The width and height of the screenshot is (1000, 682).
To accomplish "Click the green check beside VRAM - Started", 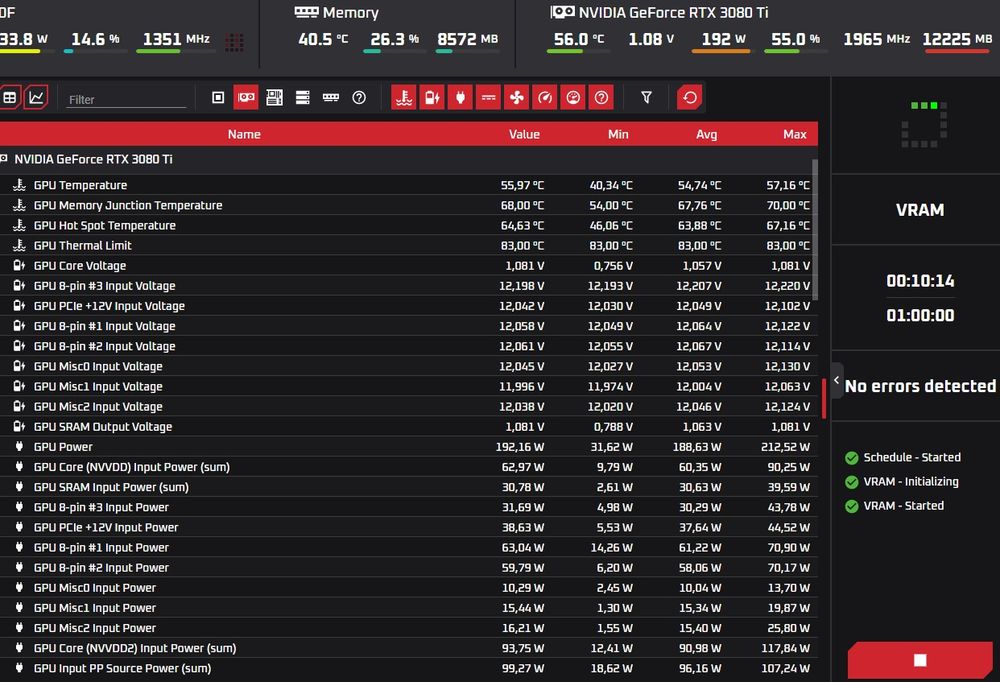I will point(851,507).
